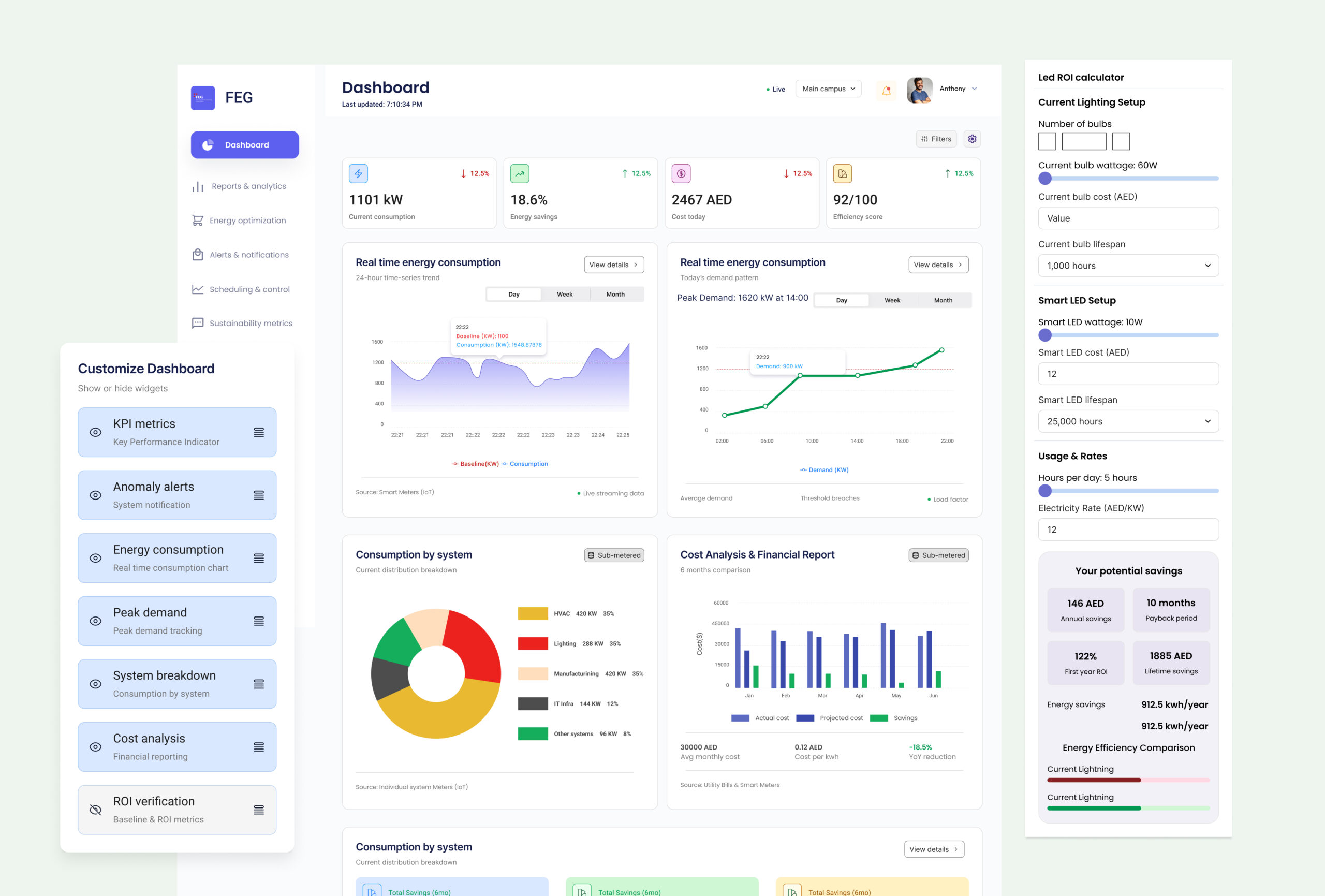1325x896 pixels.
Task: Open Reports & analytics menu item
Action: [x=248, y=186]
